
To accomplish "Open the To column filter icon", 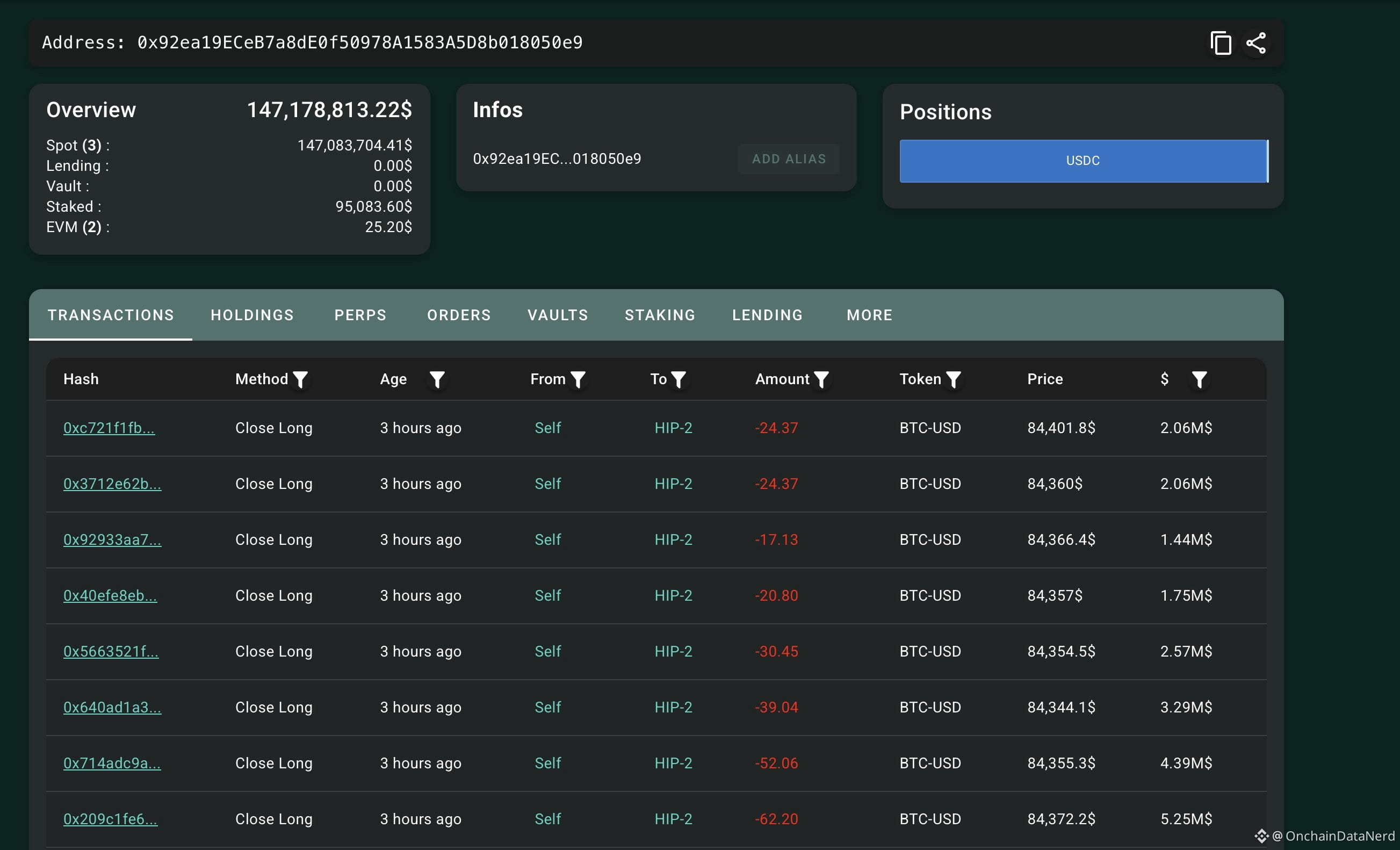I will pyautogui.click(x=679, y=379).
